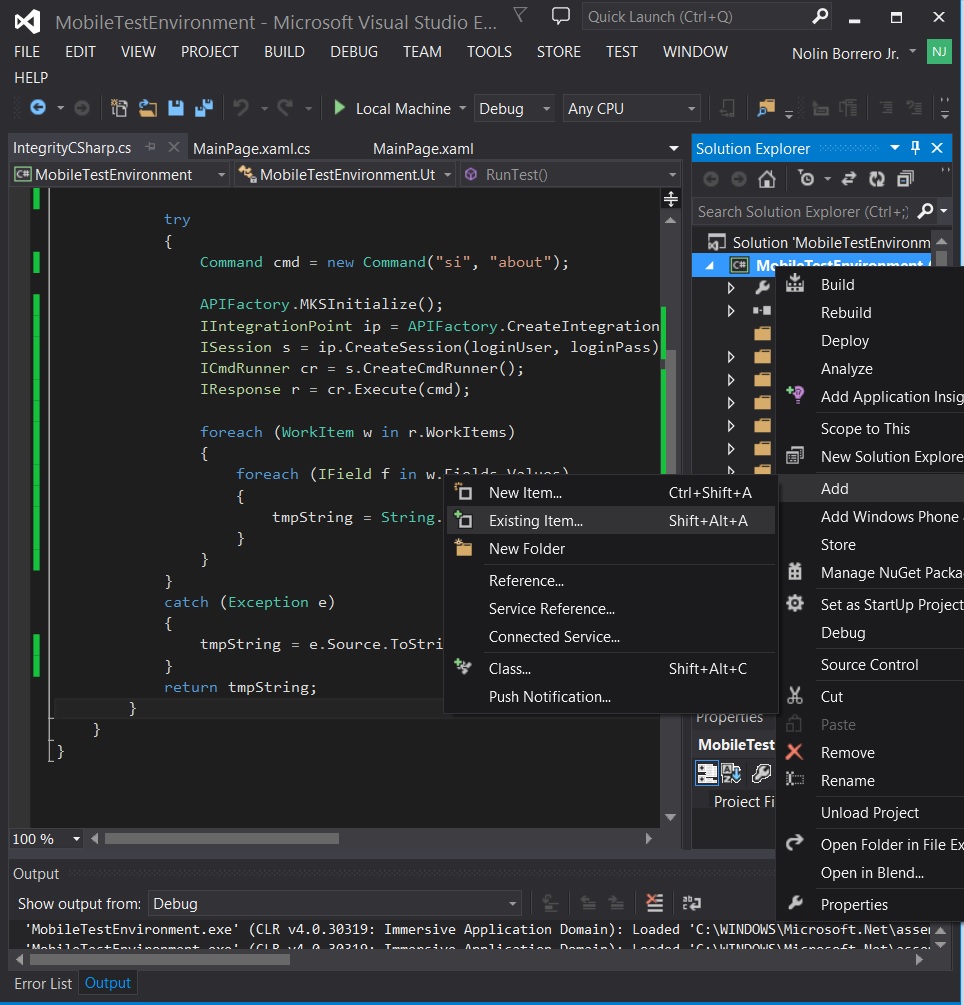The height and width of the screenshot is (1005, 964).
Task: Click the Save floppy disk icon
Action: point(176,108)
